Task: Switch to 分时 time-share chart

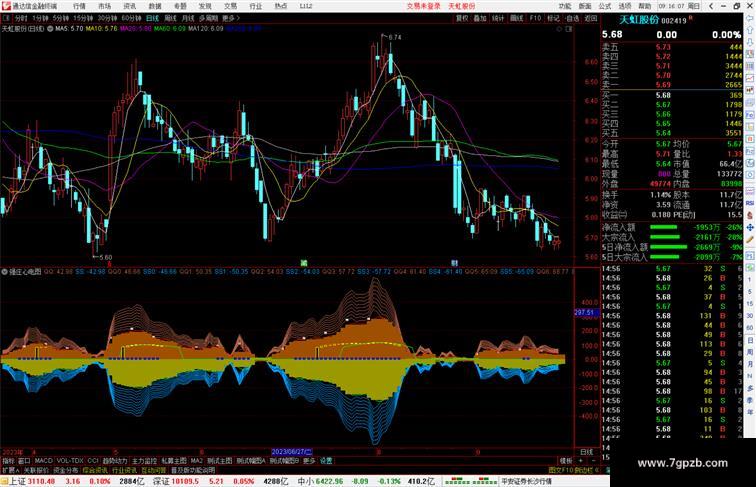Action: tap(21, 18)
